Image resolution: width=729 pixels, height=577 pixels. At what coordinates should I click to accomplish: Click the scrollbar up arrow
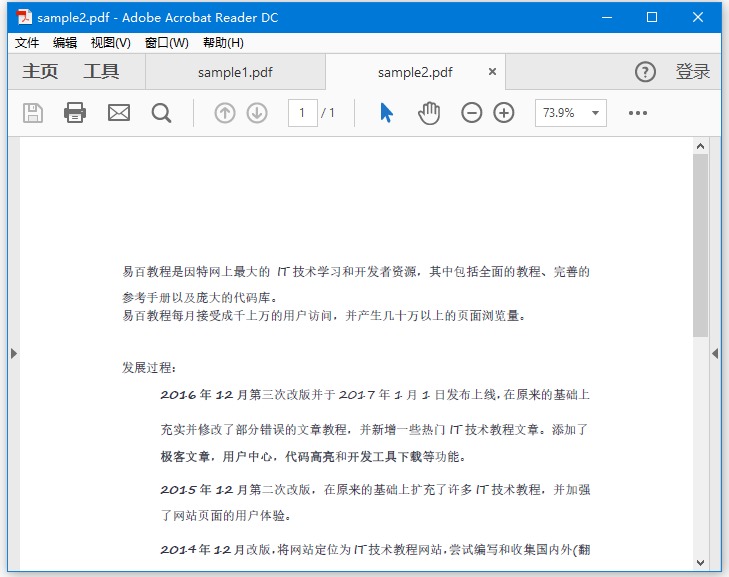pyautogui.click(x=700, y=146)
